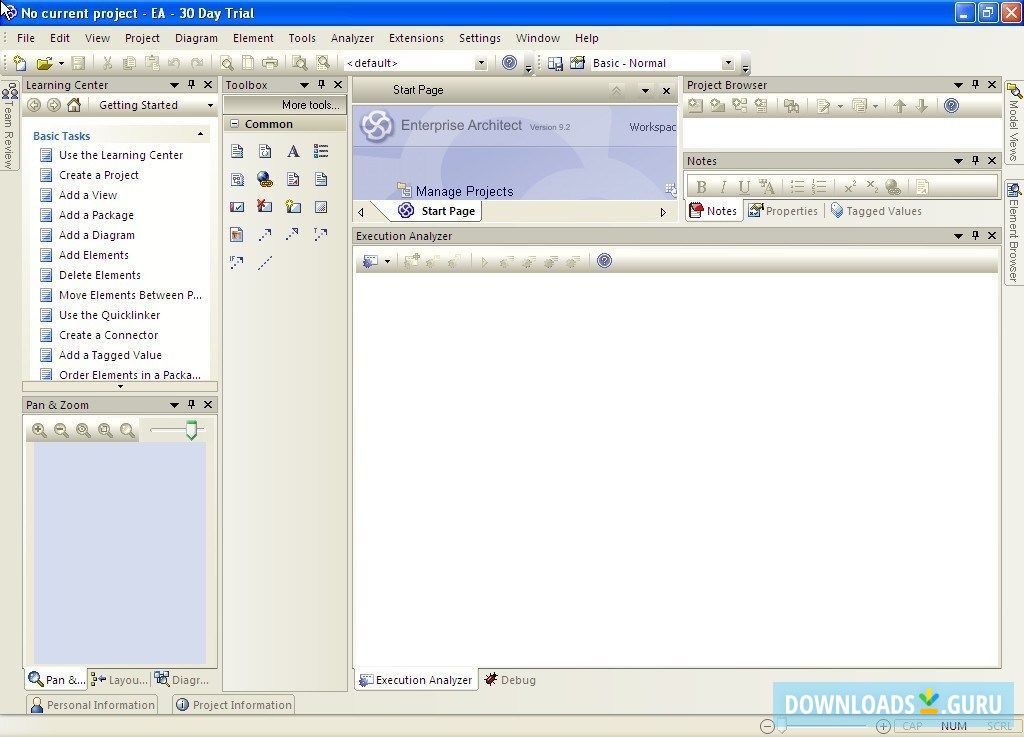Pin the Project Browser panel
Viewport: 1024px width, 737px height.
pos(975,84)
